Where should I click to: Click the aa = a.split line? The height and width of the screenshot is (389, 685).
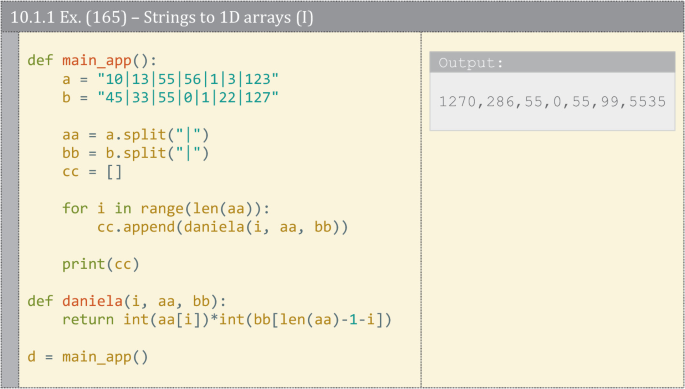135,135
